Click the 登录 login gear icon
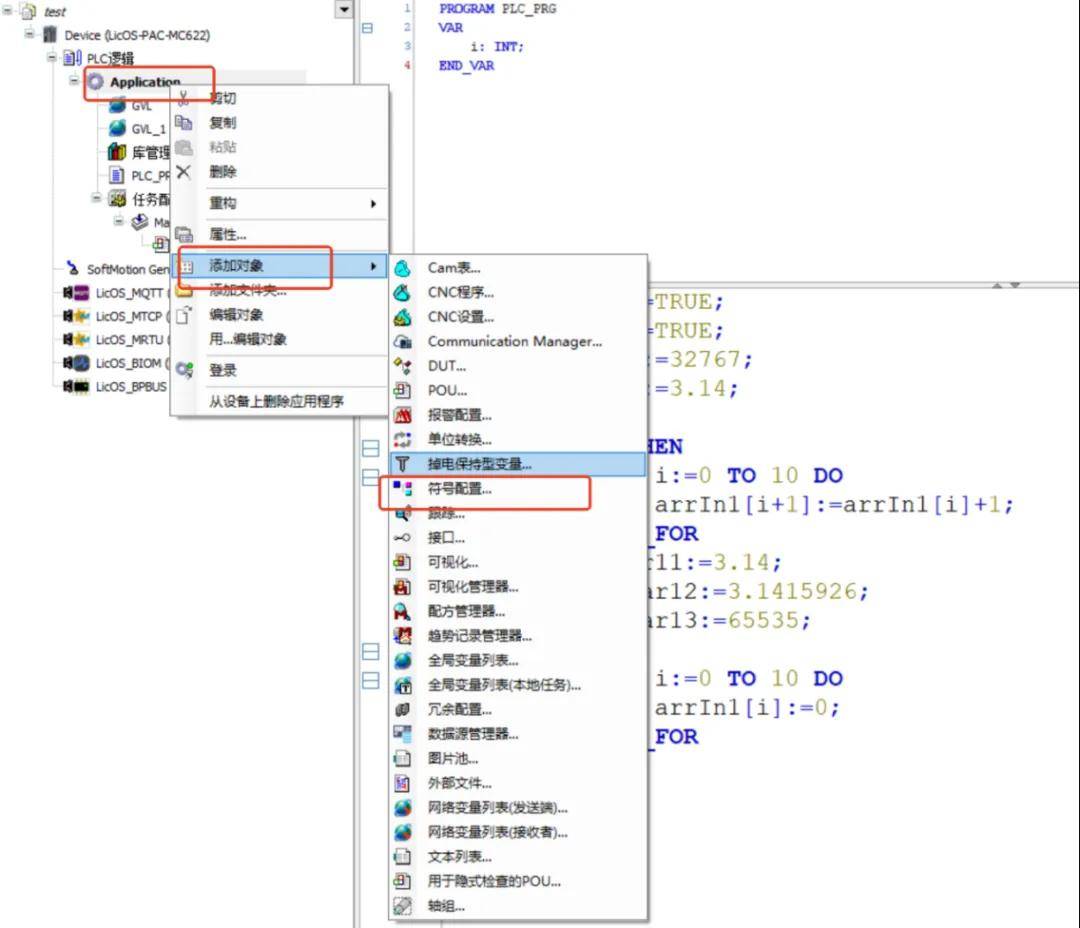 point(184,370)
